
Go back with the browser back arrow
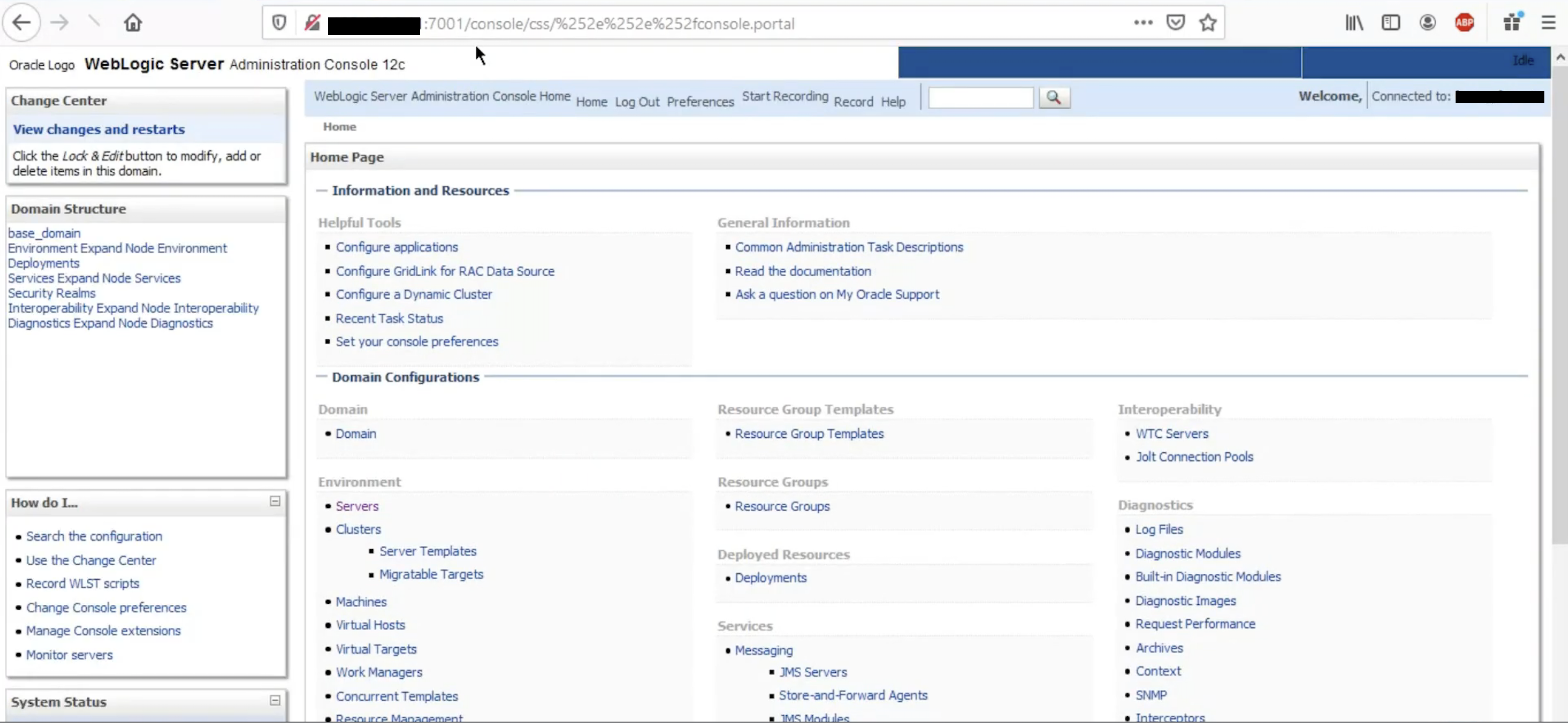coord(21,23)
